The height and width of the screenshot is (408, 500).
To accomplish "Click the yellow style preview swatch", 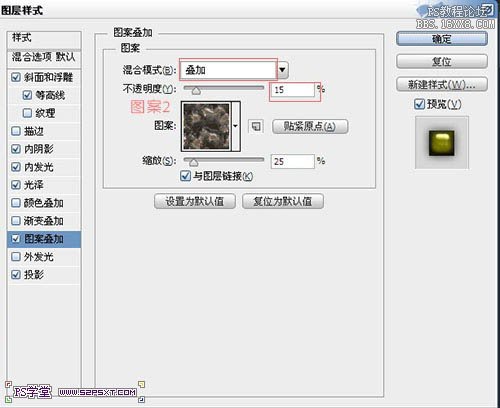I will 441,143.
